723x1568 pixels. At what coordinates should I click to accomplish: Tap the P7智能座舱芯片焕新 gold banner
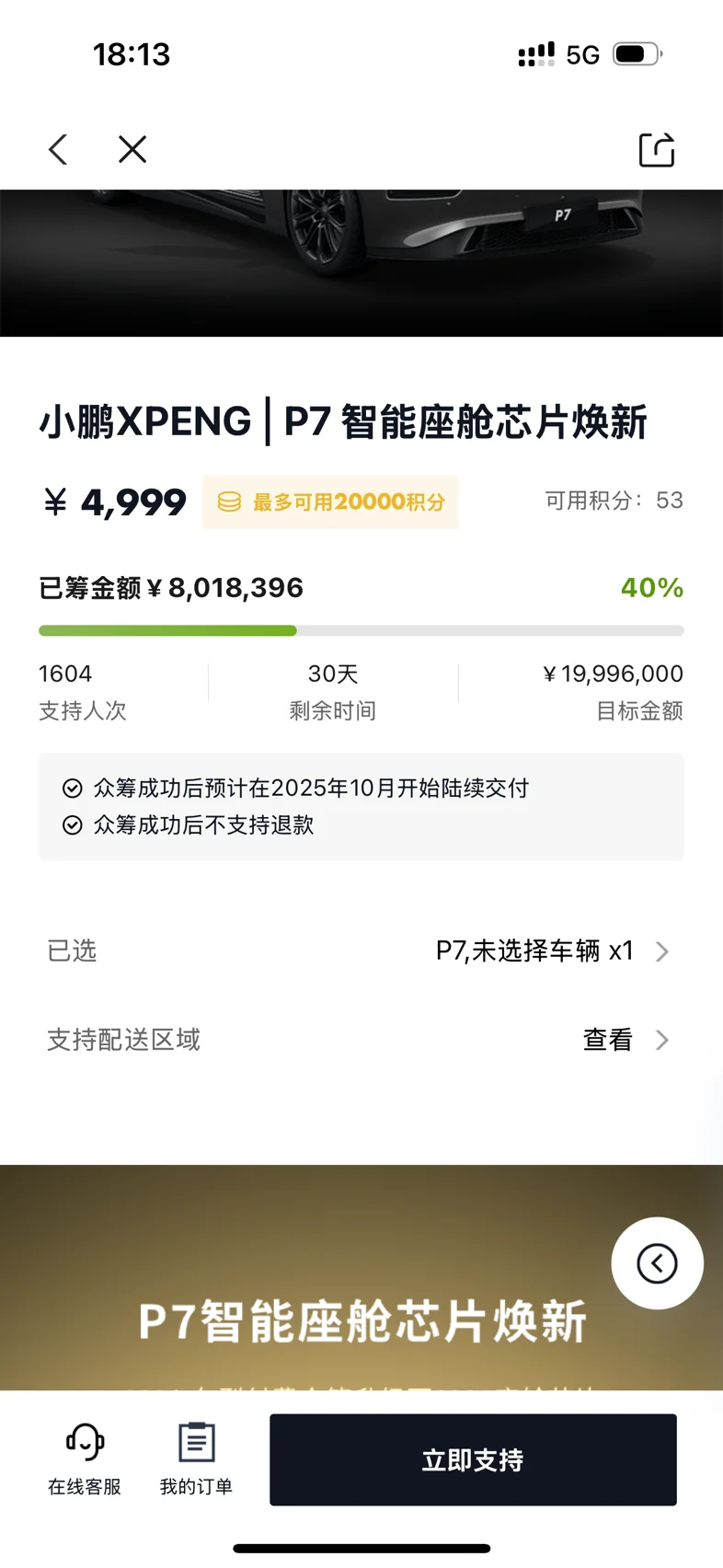point(361,1277)
